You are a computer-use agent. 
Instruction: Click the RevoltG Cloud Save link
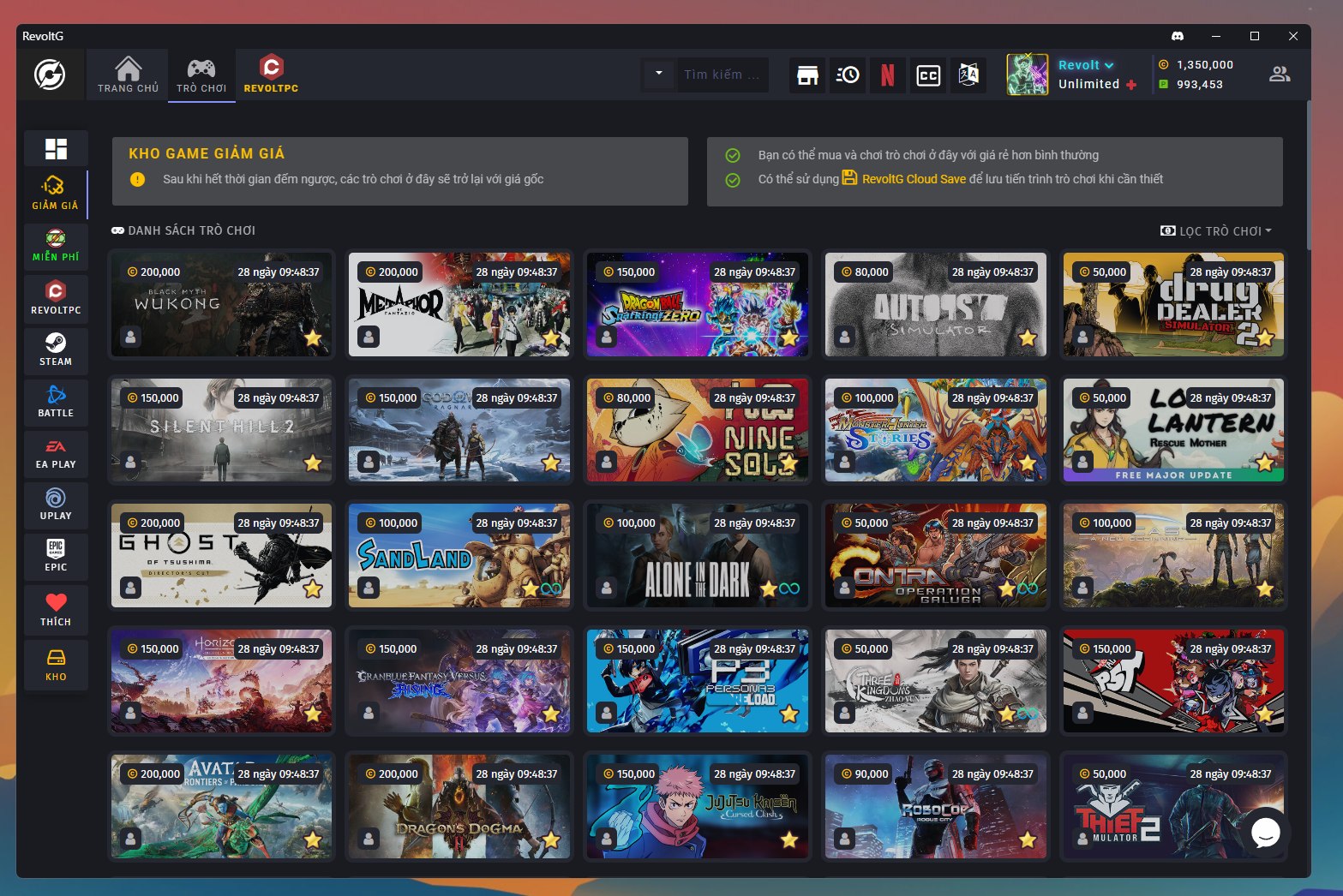pos(904,178)
